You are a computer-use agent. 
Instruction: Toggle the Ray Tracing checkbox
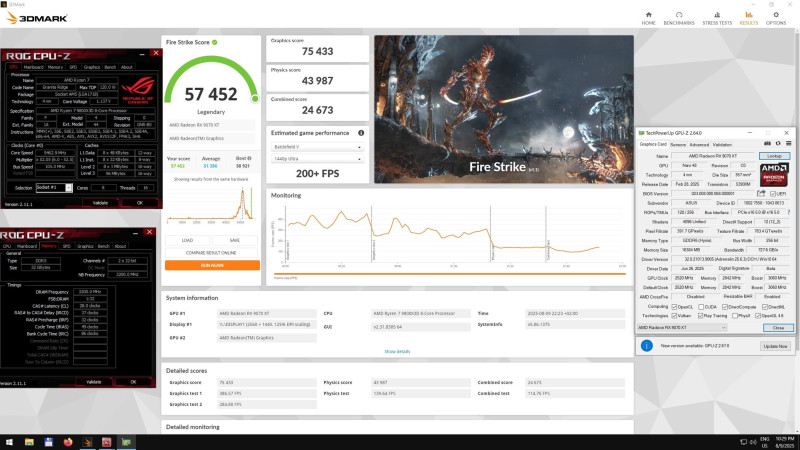pos(701,316)
